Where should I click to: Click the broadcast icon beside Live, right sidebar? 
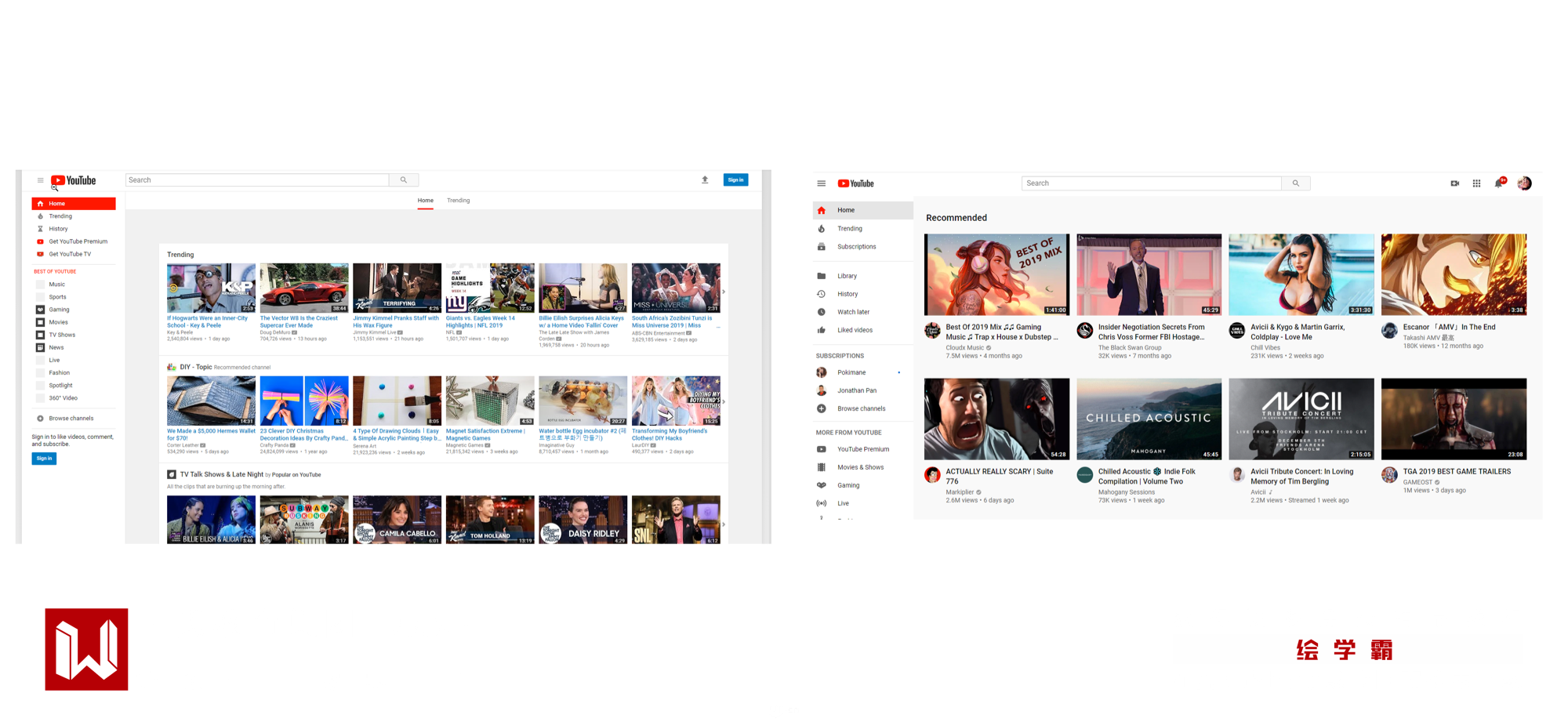822,503
